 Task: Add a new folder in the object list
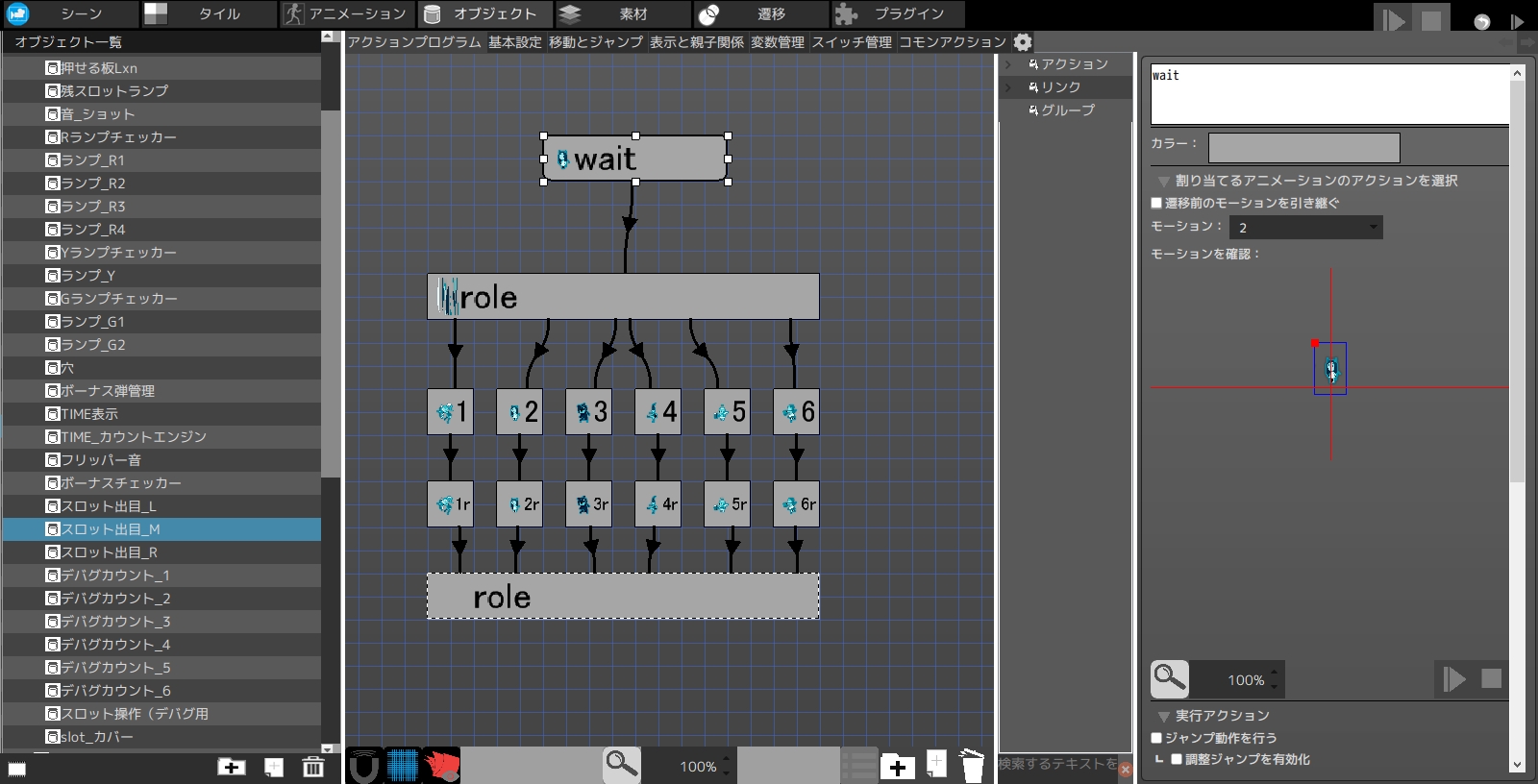pyautogui.click(x=231, y=767)
